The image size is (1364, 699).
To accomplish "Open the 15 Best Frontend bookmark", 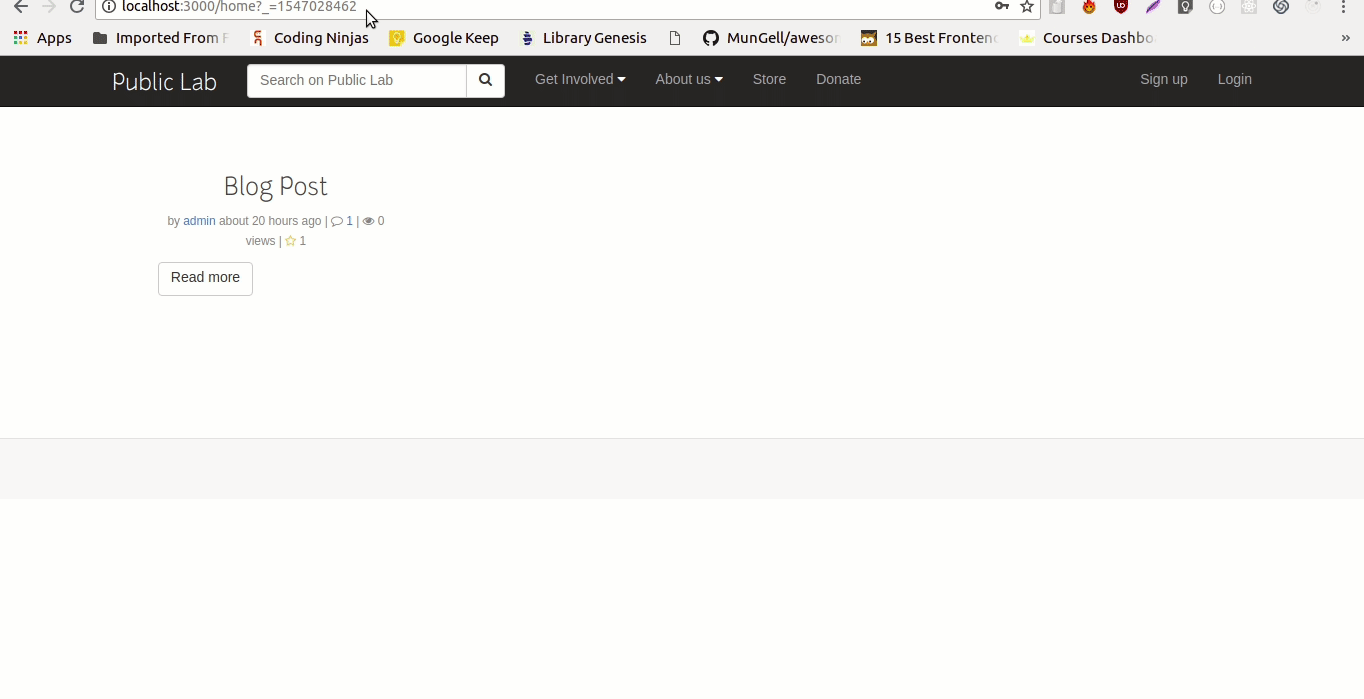I will click(930, 38).
